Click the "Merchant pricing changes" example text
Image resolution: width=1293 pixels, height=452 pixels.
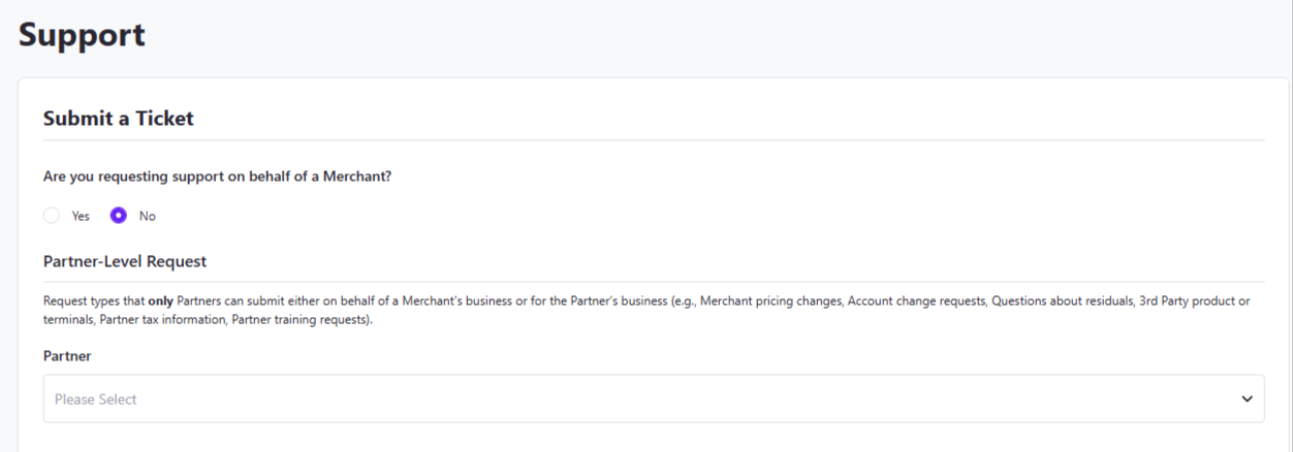[x=770, y=301]
